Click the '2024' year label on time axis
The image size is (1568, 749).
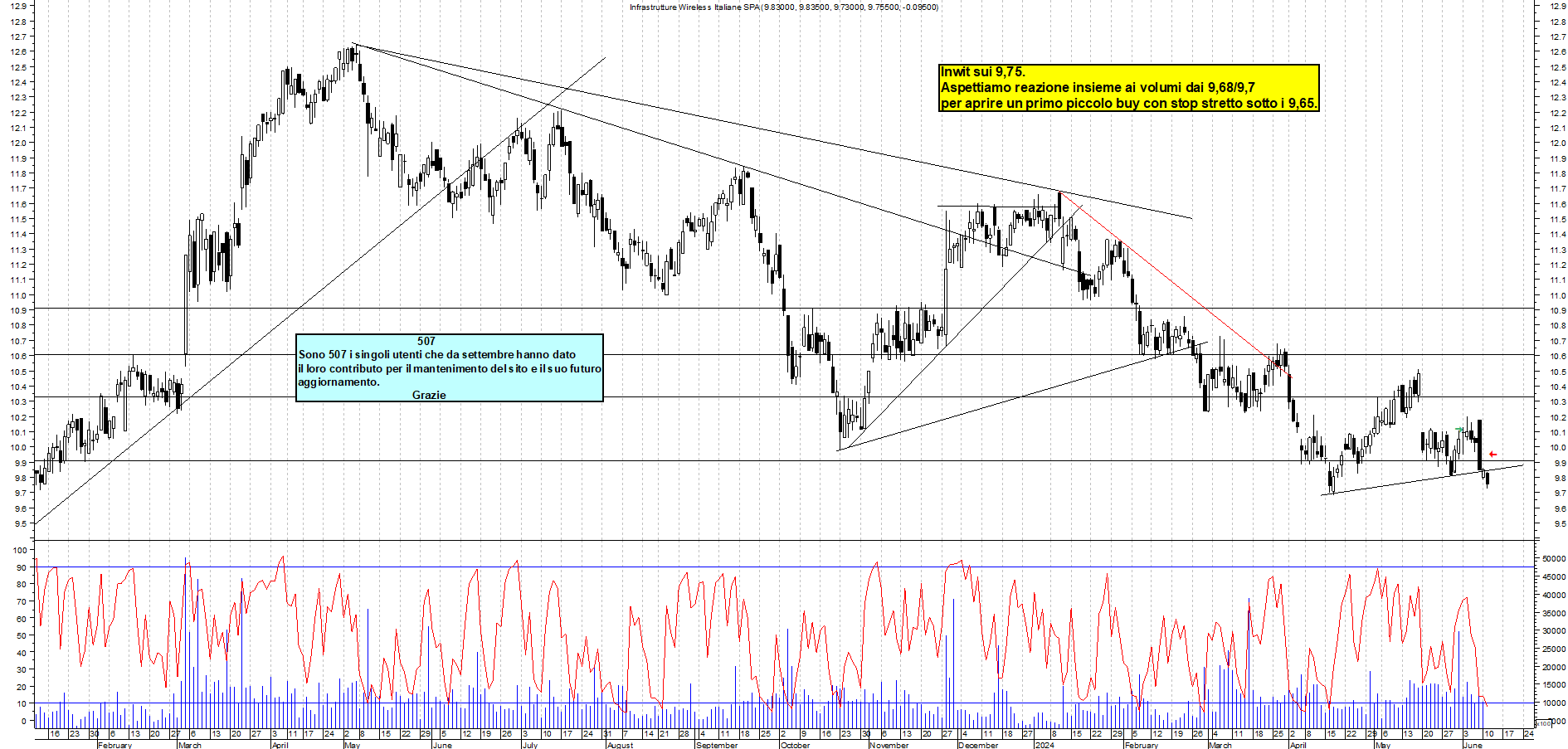[1045, 745]
